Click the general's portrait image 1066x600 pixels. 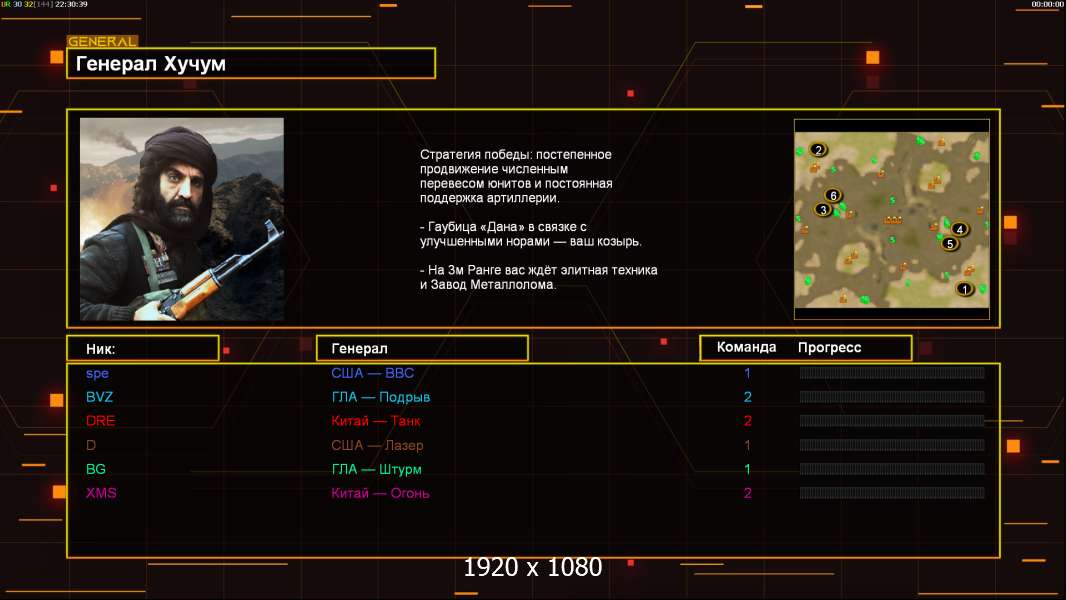tap(182, 219)
